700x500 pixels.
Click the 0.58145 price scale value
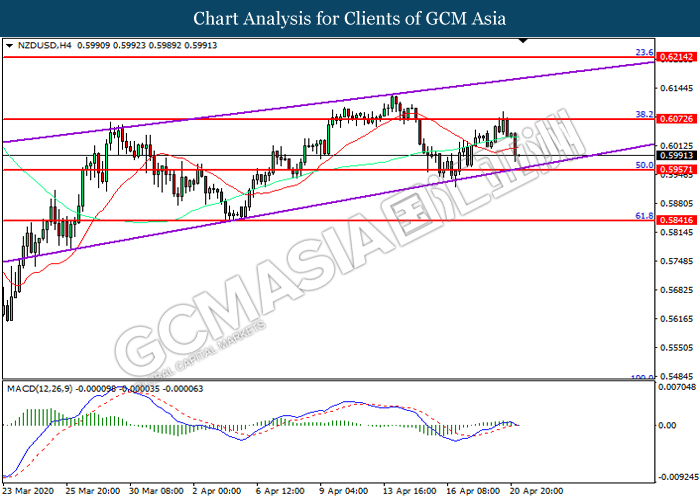pyautogui.click(x=677, y=232)
